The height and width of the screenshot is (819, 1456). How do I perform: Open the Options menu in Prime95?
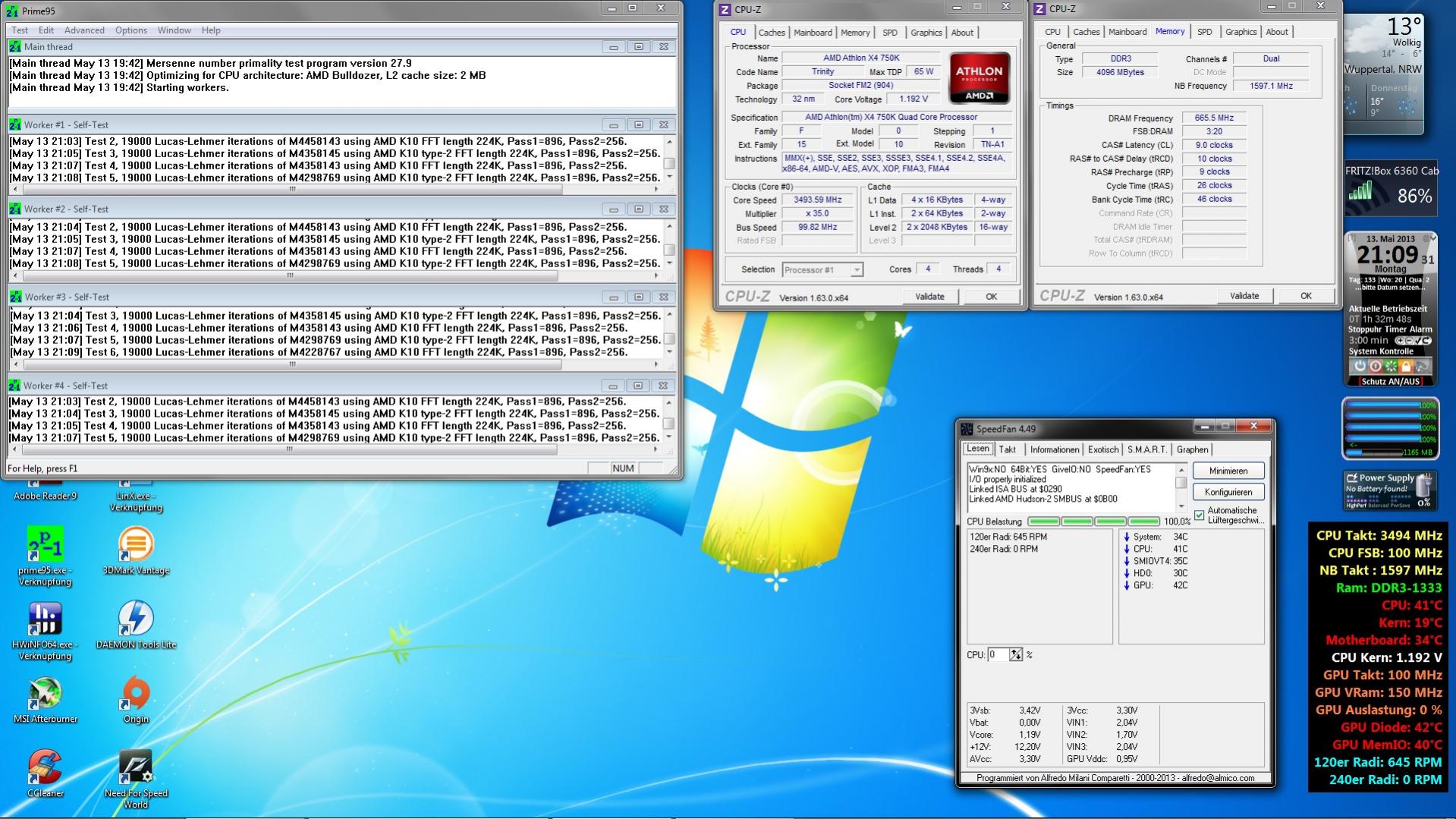tap(131, 30)
